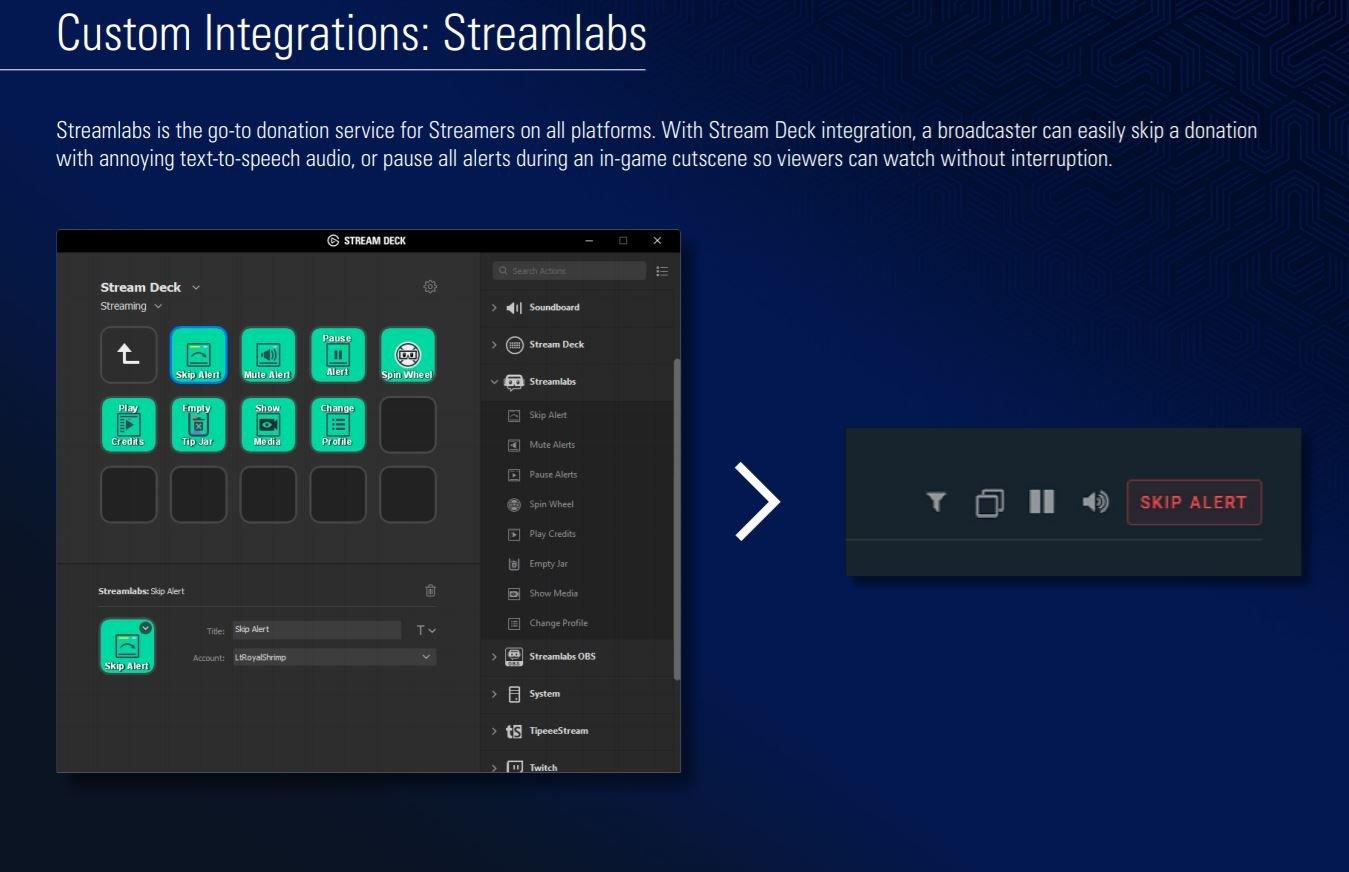Open Stream Deck settings gear

tap(430, 286)
